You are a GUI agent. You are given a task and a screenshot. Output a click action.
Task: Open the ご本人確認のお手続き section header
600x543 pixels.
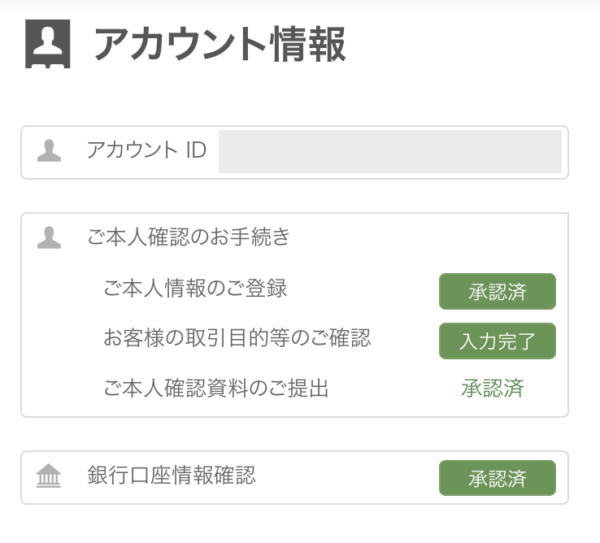[x=188, y=236]
